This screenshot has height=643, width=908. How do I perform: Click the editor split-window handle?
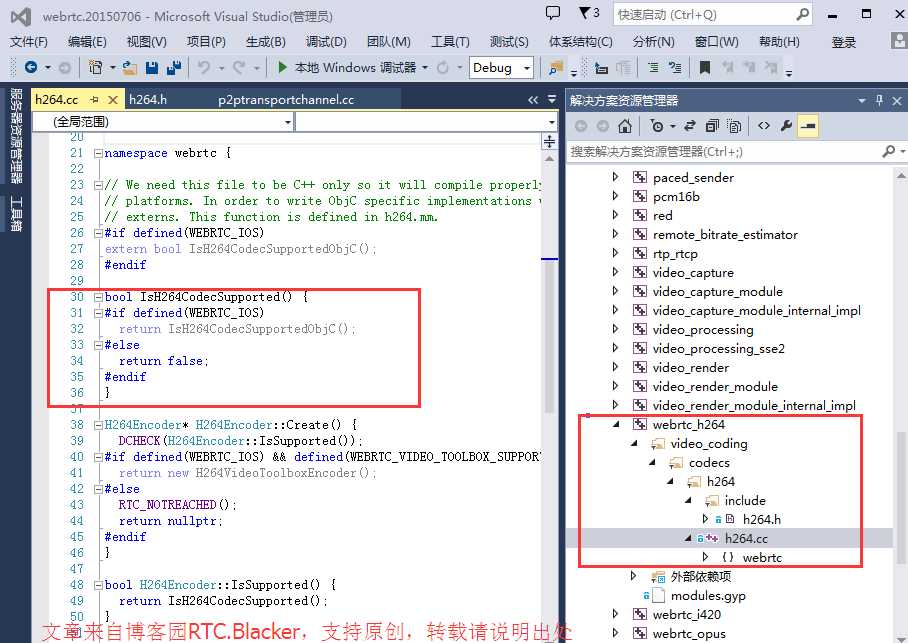(x=549, y=141)
